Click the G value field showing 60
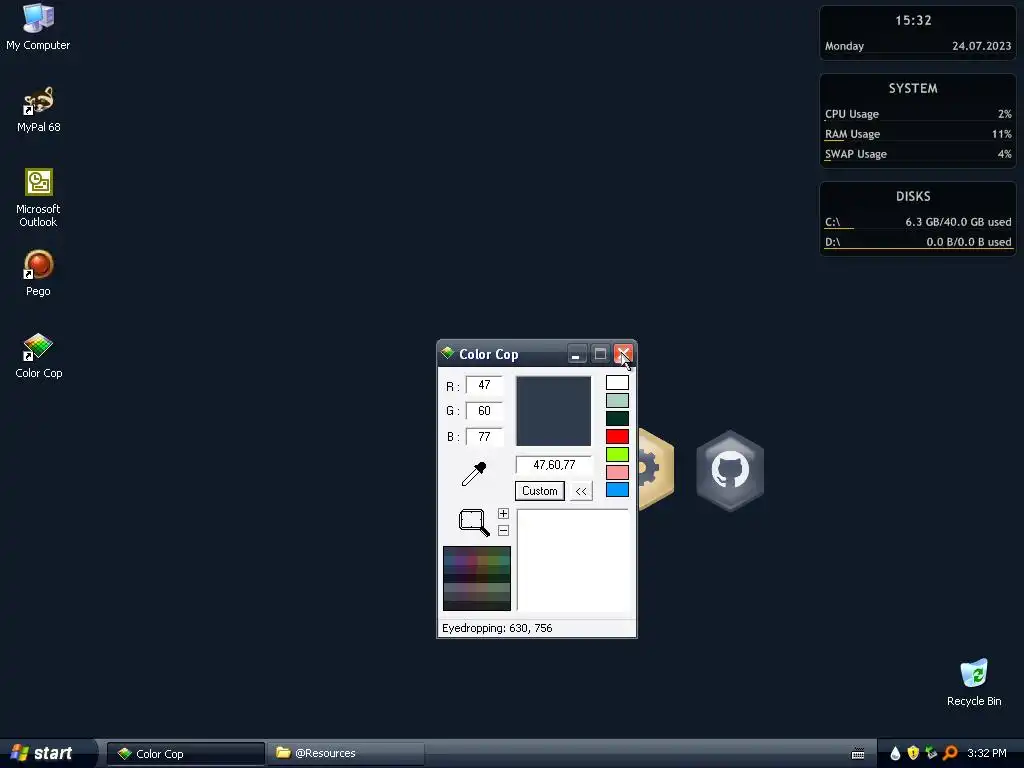This screenshot has width=1024, height=768. pos(484,411)
